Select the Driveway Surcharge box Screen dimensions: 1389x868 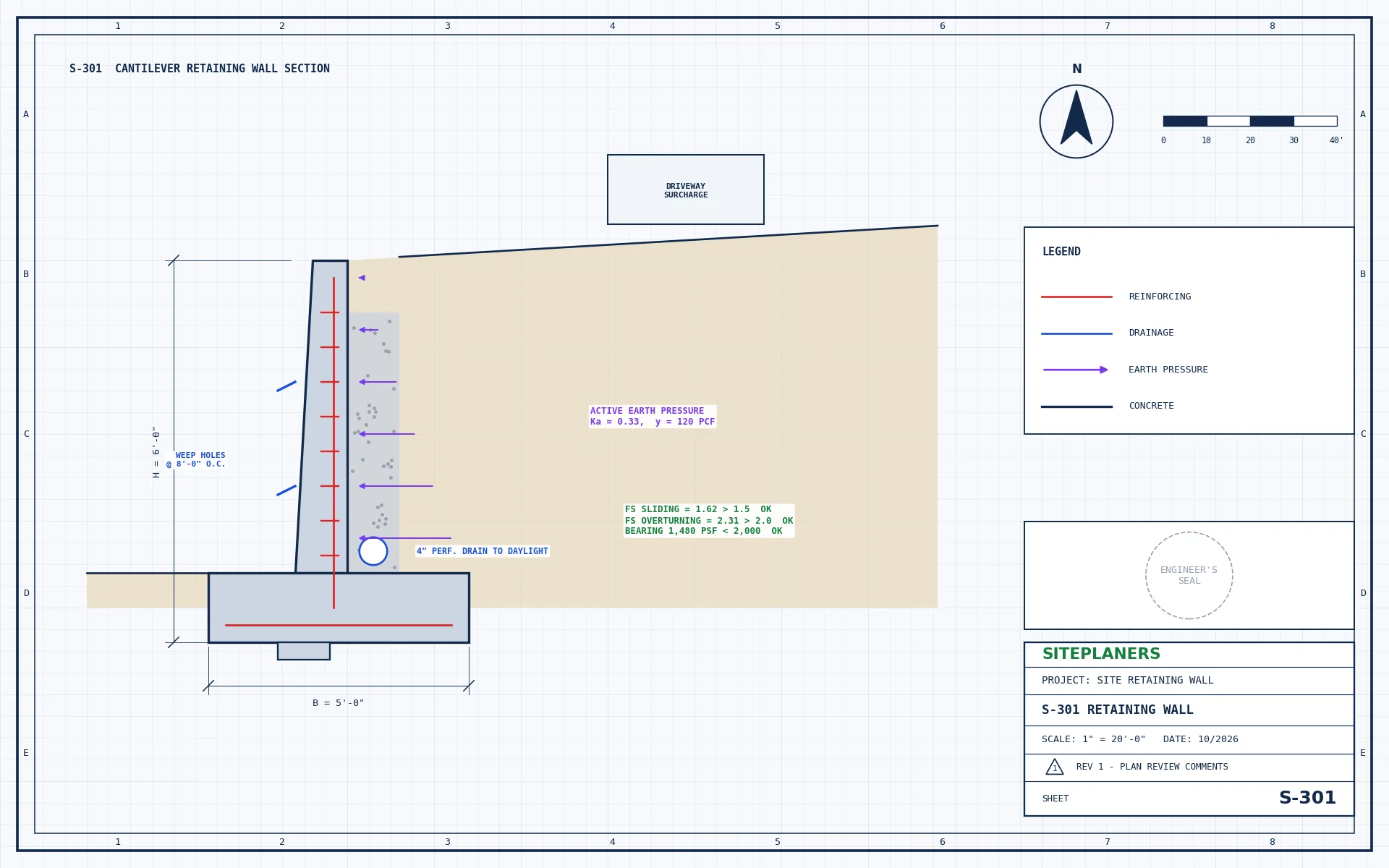[x=686, y=190]
